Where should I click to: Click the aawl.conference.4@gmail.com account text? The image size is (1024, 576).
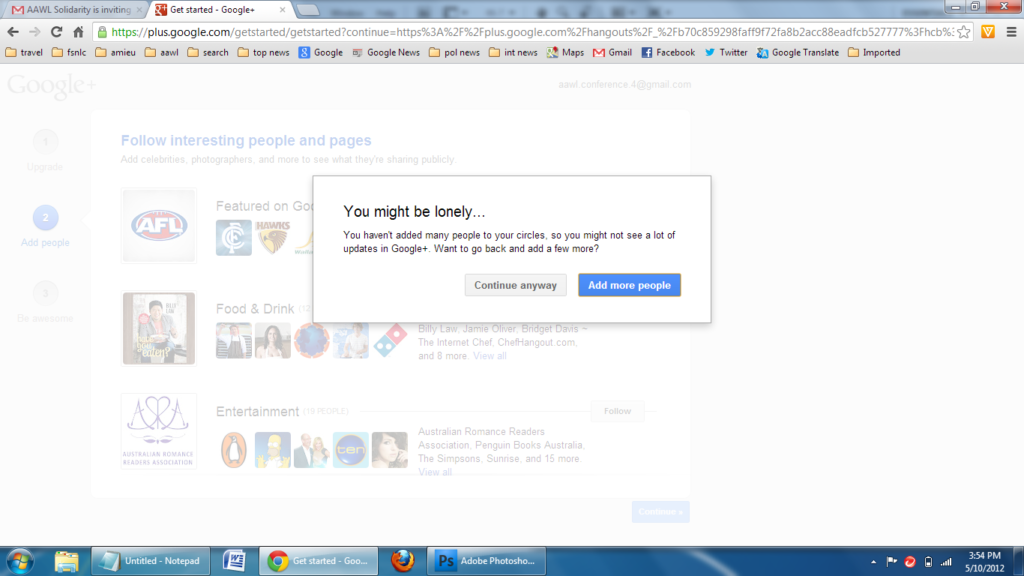click(x=624, y=84)
